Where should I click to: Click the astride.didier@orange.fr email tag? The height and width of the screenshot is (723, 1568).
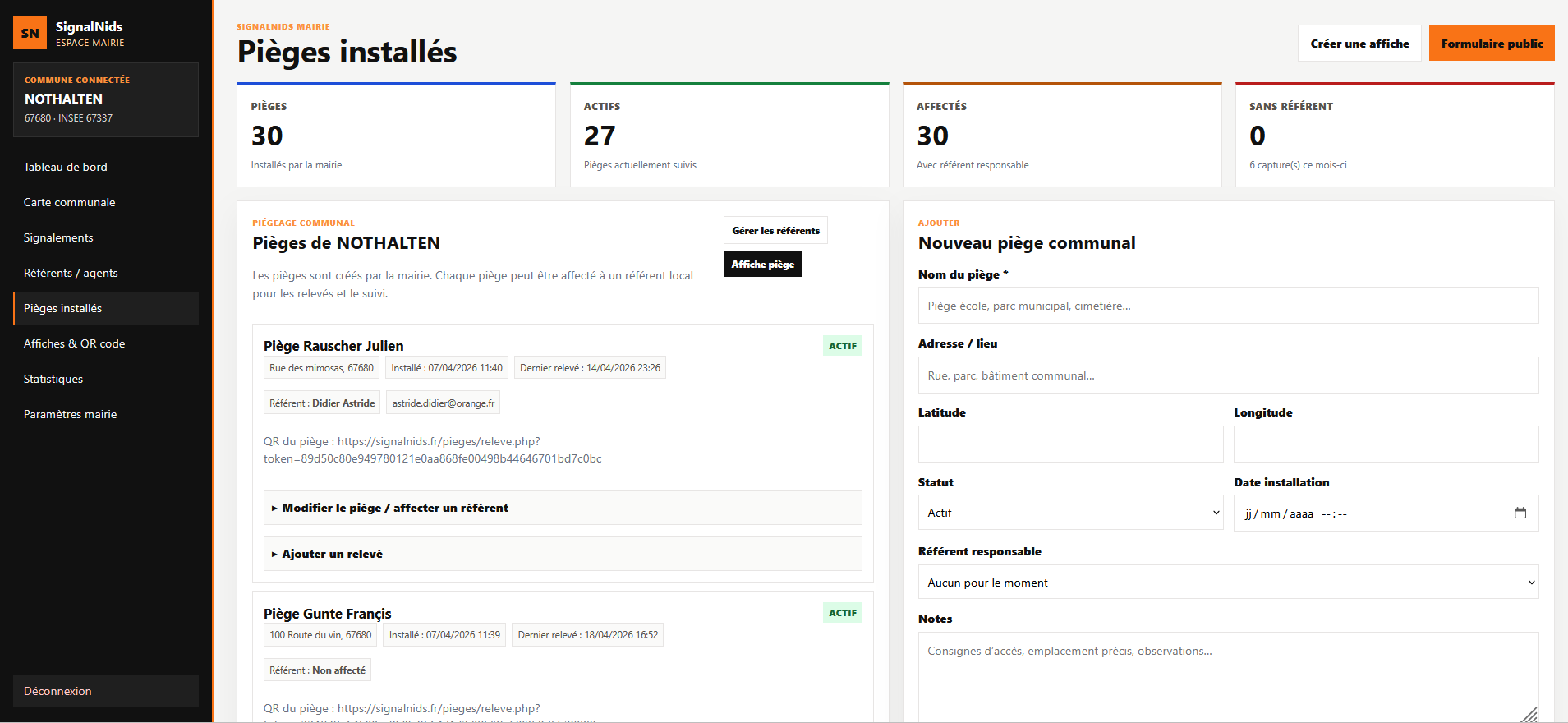click(x=444, y=403)
